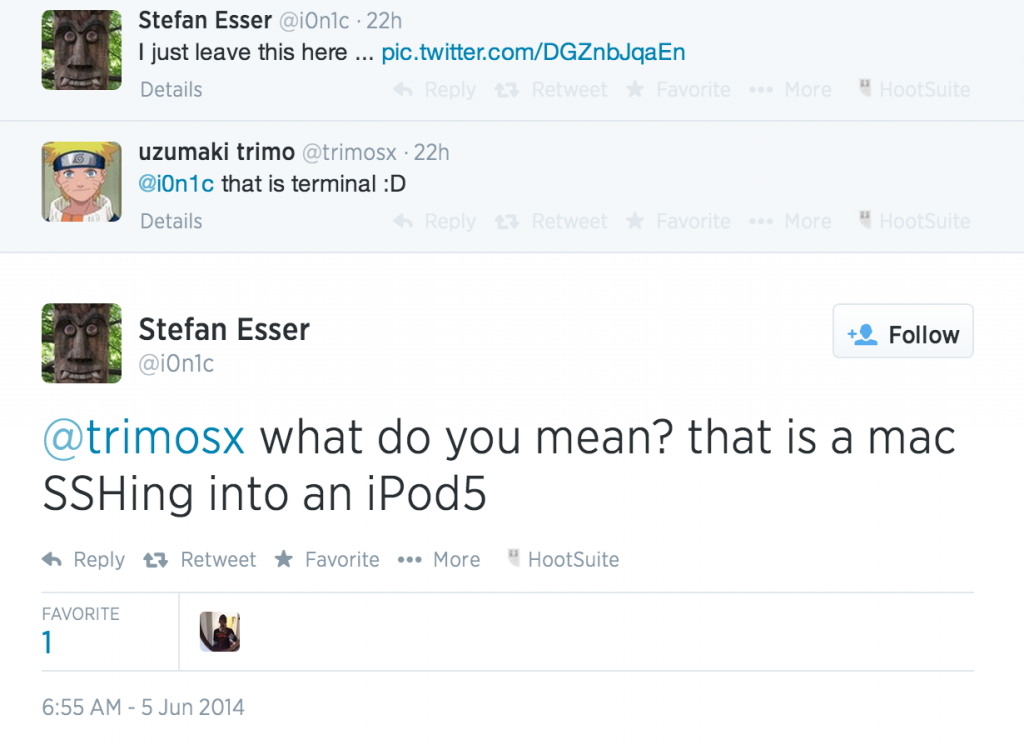The width and height of the screenshot is (1024, 744).
Task: Expand Details on the uzumaki trimo tweet
Action: (171, 221)
